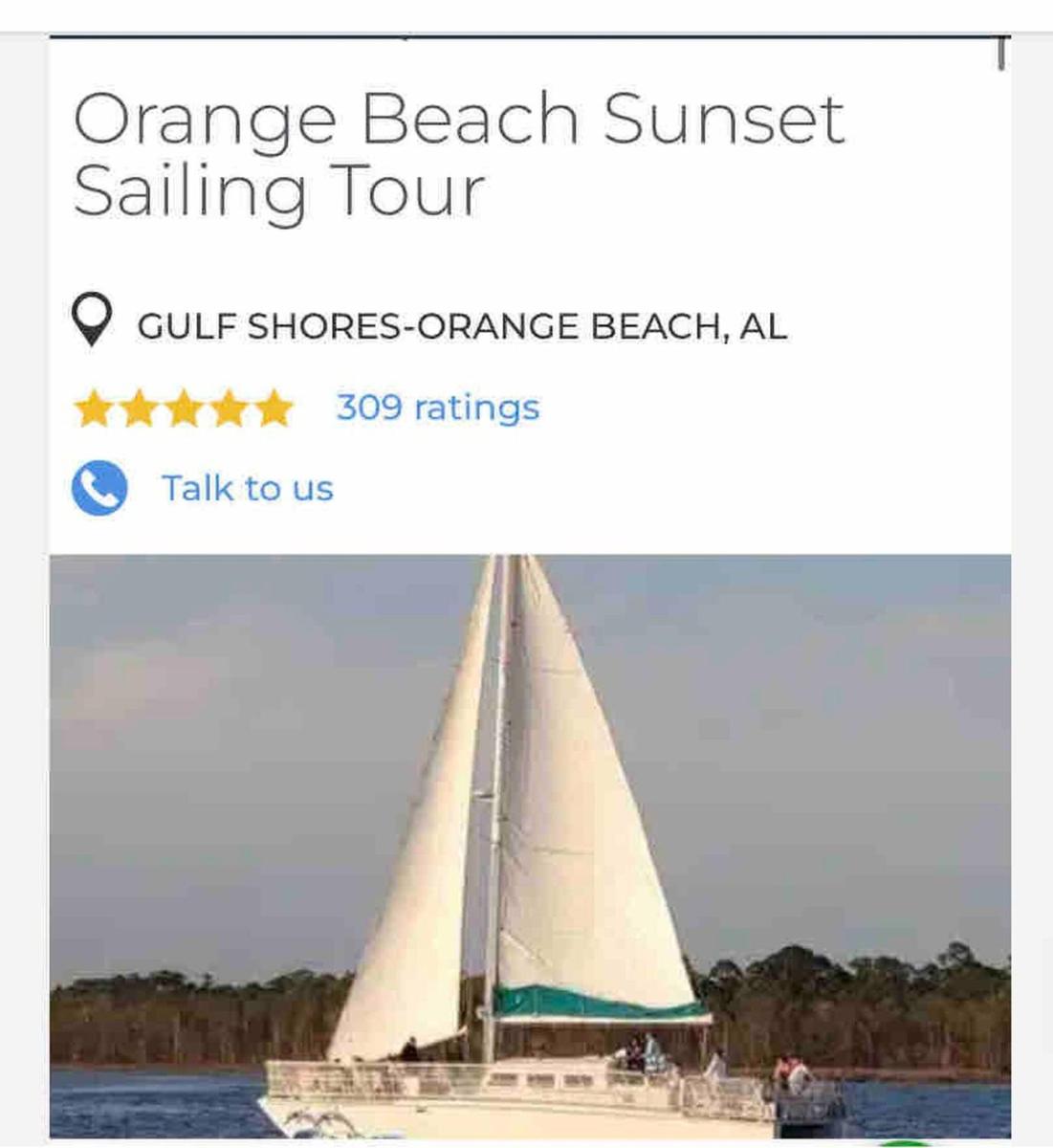Select the third gold rating star

pos(184,408)
